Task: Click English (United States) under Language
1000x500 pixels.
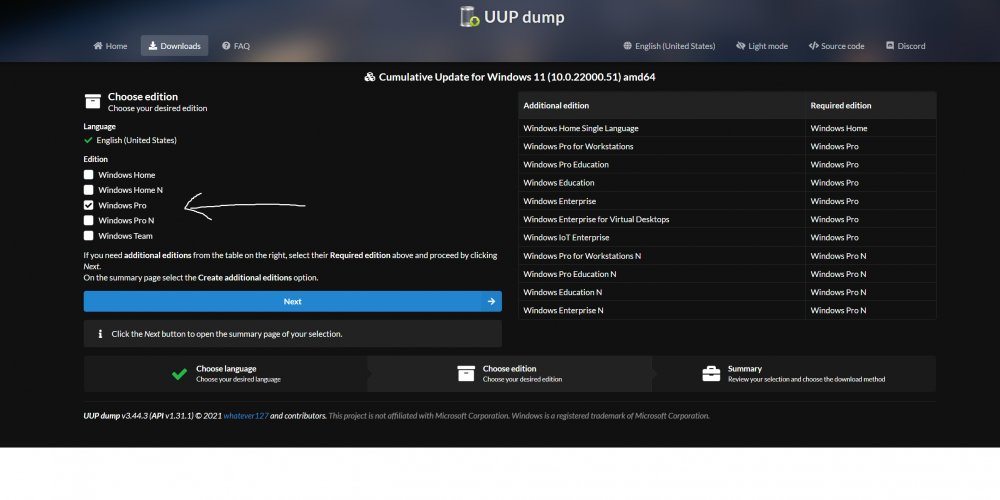Action: coord(136,140)
